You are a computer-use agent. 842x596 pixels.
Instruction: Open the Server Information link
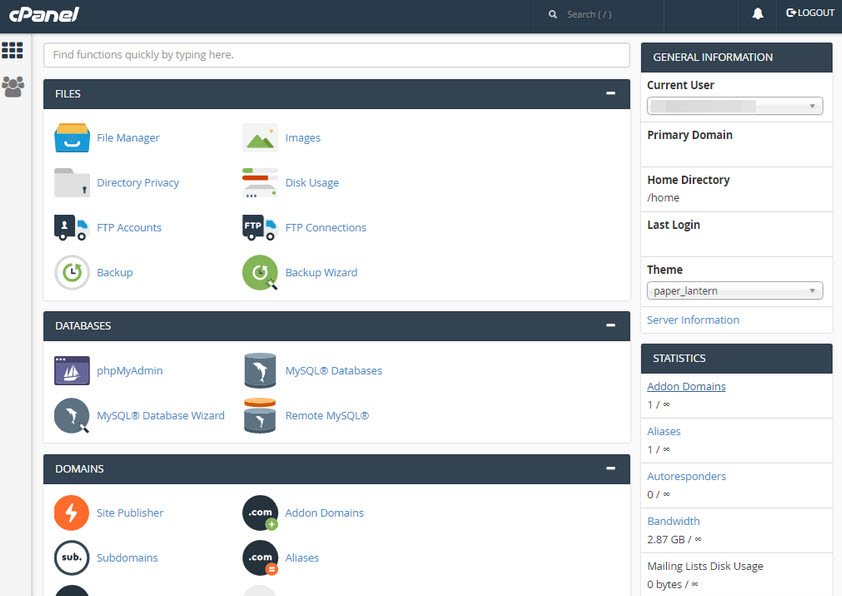(693, 320)
